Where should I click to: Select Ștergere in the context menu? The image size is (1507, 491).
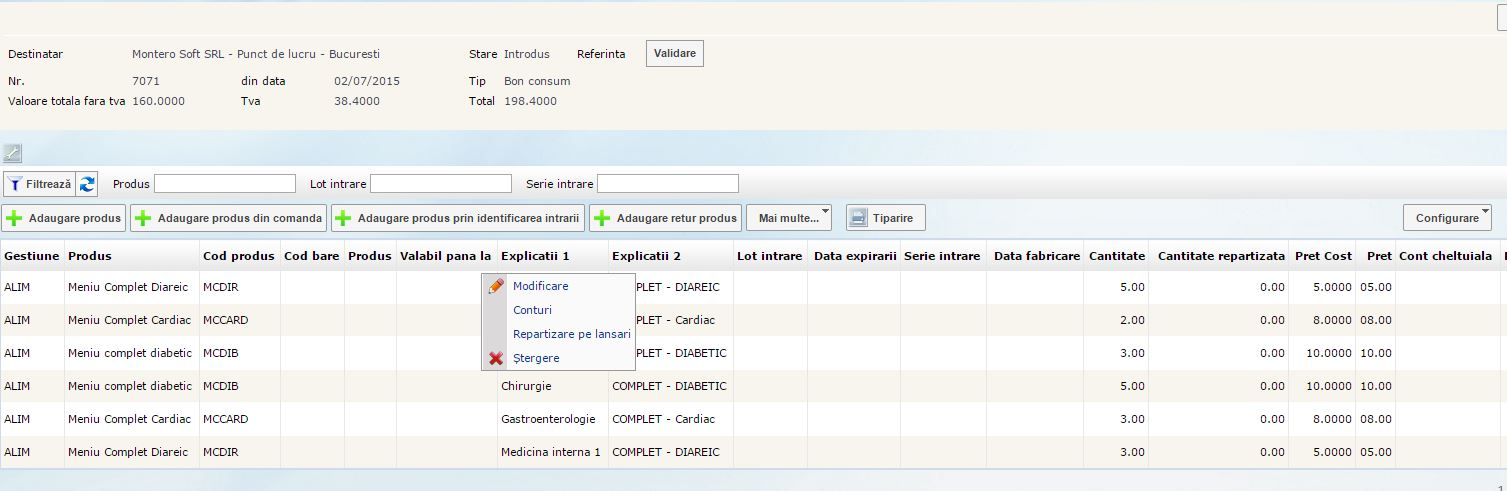536,358
